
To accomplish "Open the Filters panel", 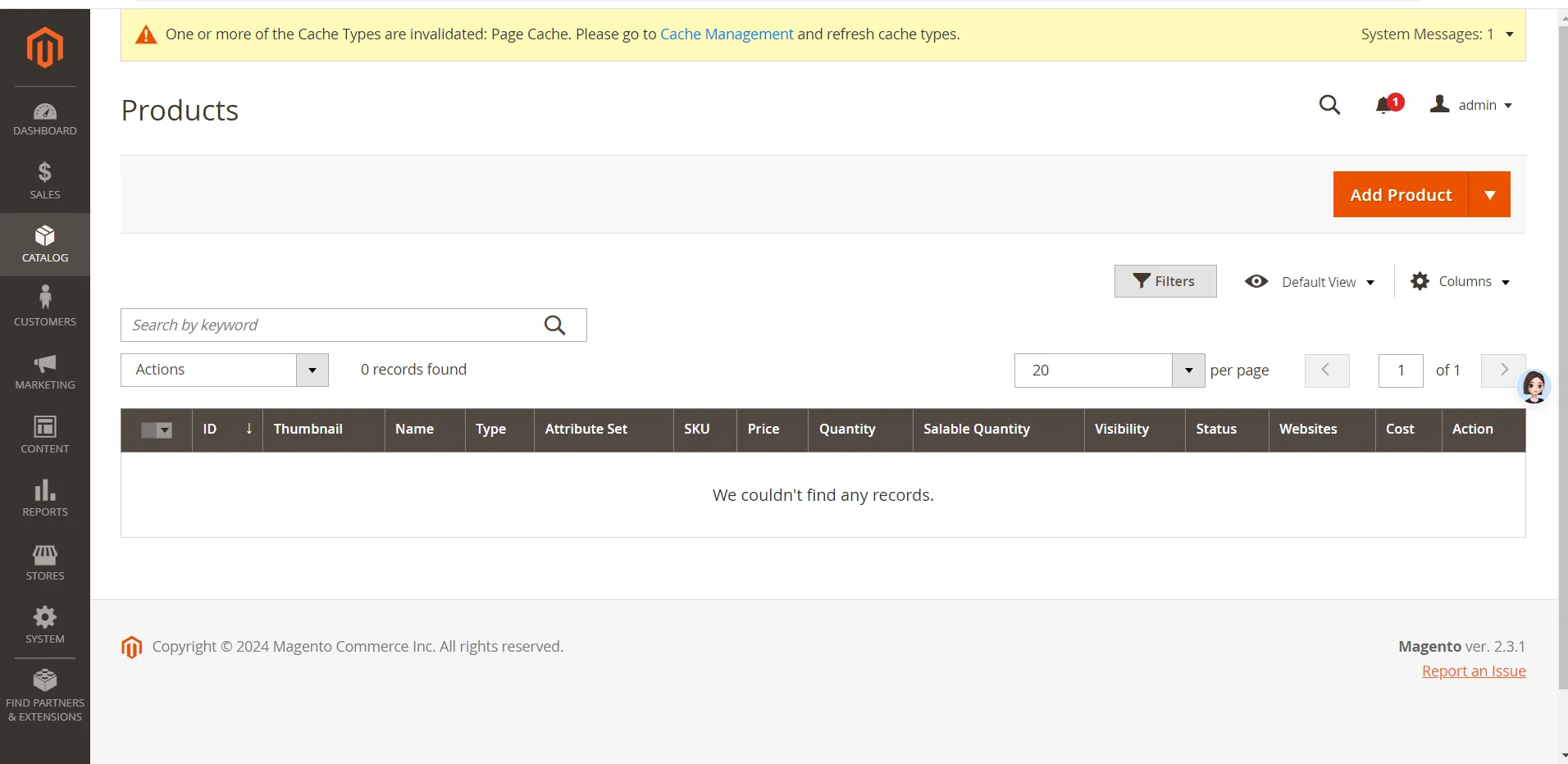I will click(1165, 281).
